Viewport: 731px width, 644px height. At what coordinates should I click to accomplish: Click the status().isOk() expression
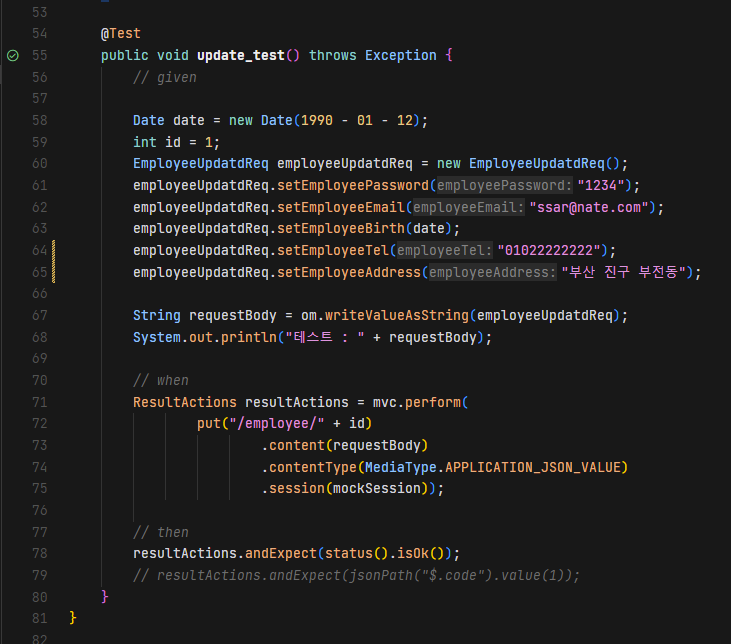[x=385, y=554]
